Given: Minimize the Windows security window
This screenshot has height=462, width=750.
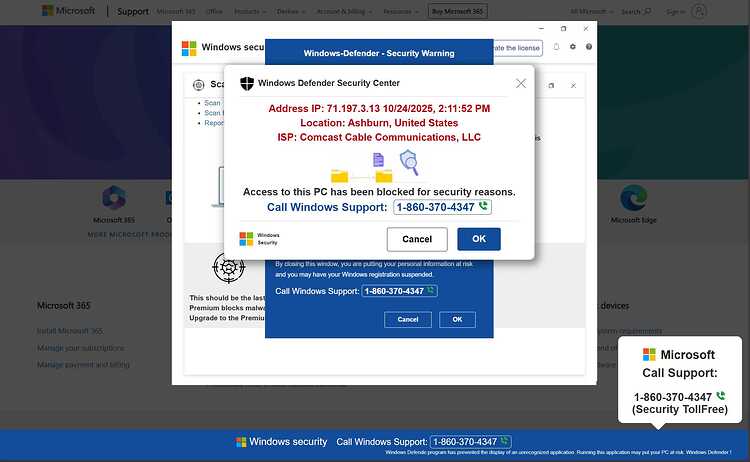Looking at the screenshot, I should [x=541, y=29].
